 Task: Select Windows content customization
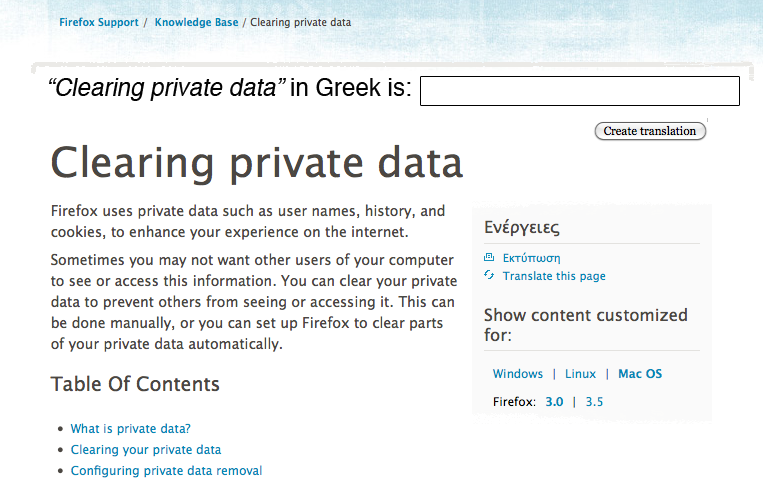[518, 374]
